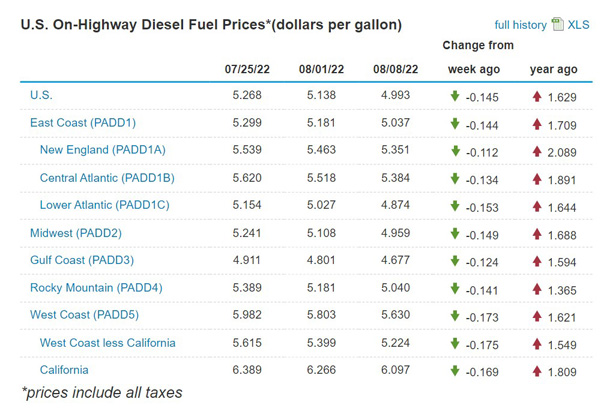
Task: Click red up arrow in U.S. row
Action: (x=537, y=96)
